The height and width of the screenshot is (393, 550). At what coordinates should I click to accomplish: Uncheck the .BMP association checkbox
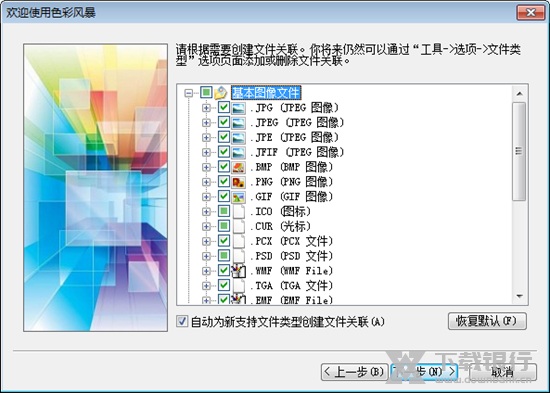[224, 166]
